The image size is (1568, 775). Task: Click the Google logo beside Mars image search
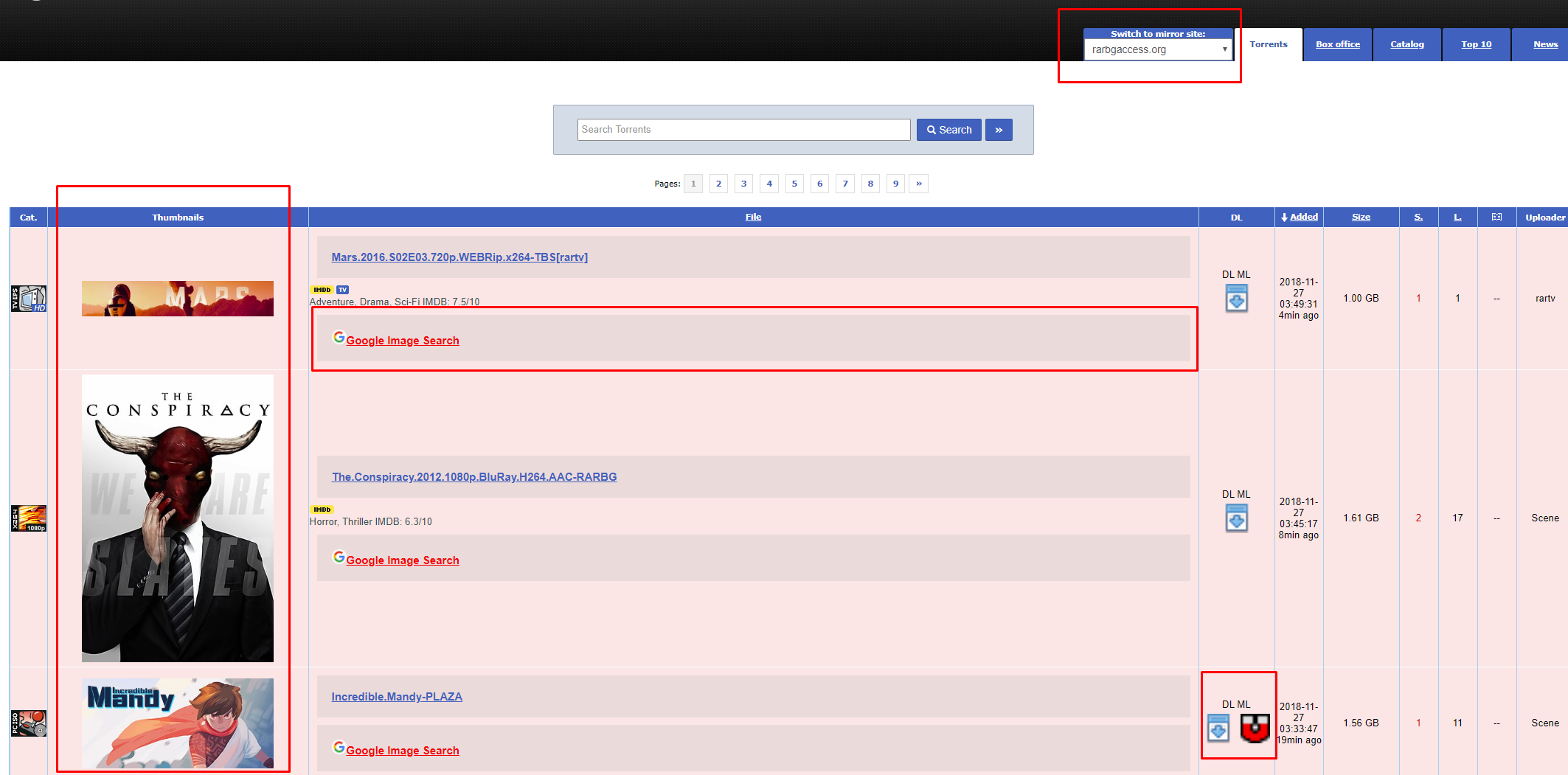click(x=339, y=337)
